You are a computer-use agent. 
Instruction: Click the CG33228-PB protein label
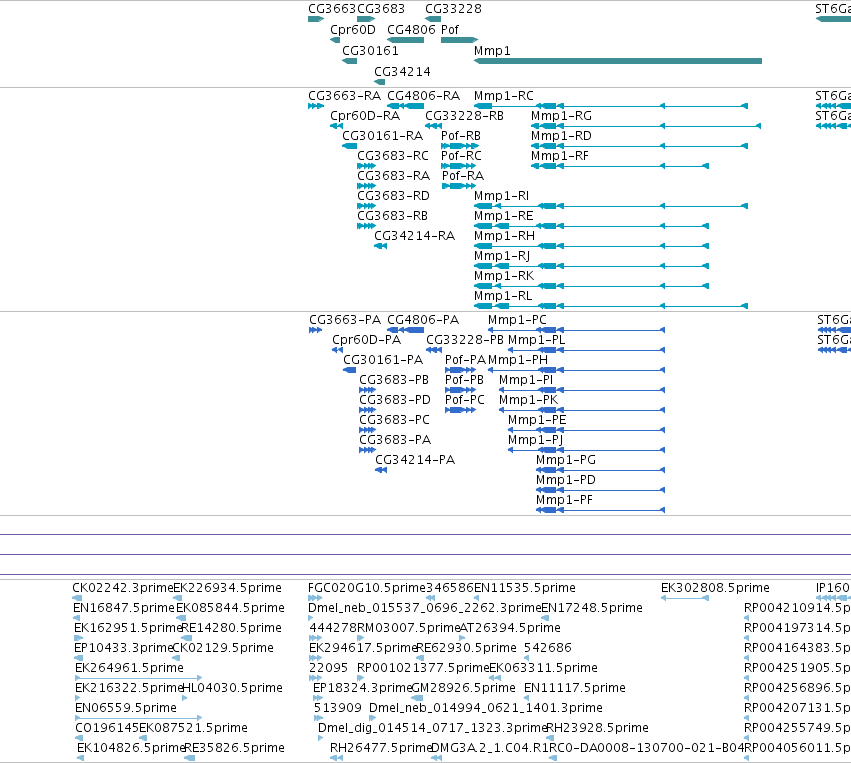coord(465,340)
